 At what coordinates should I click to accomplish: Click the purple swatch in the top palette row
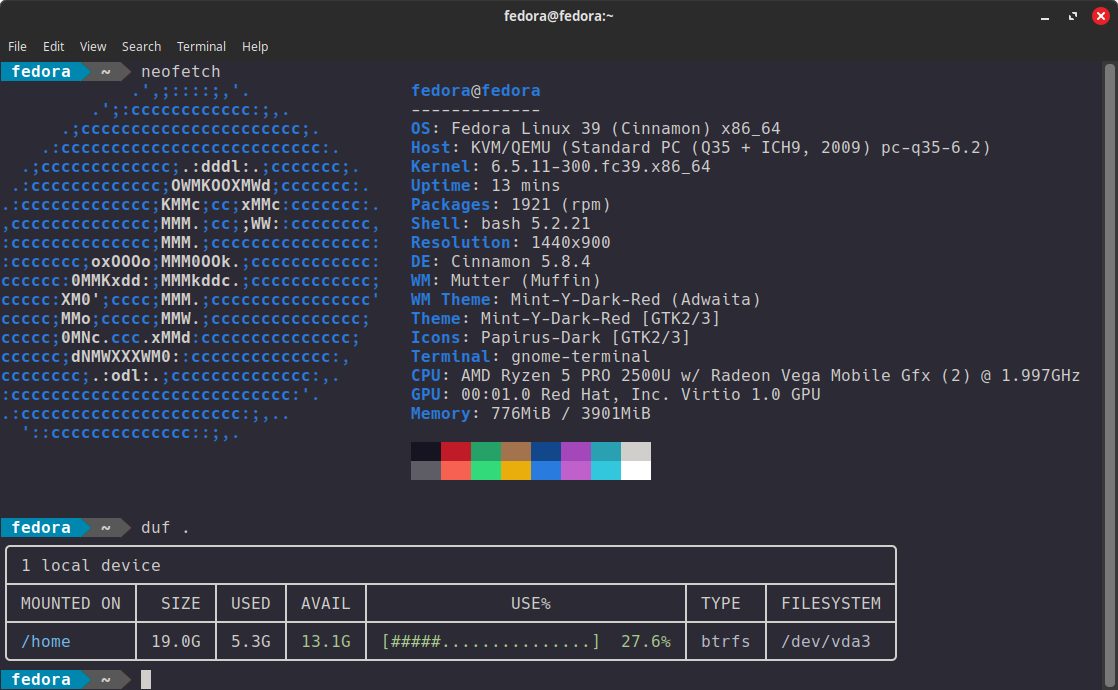[575, 451]
